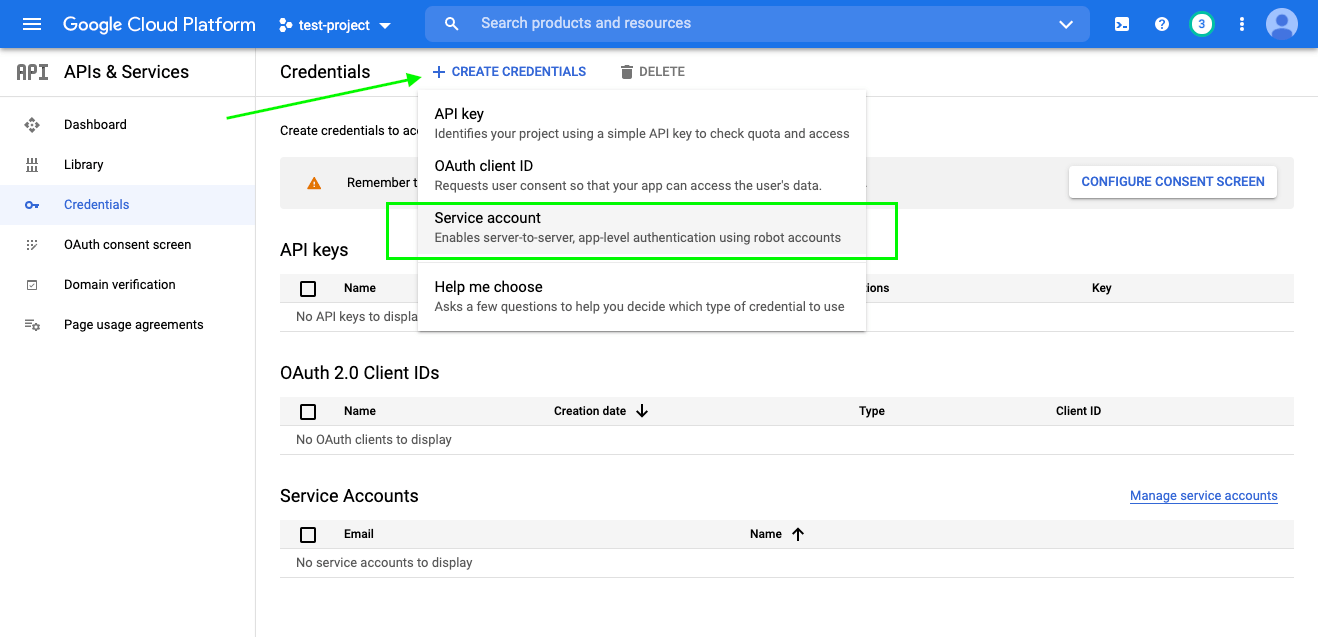Tick the Service Accounts Email checkbox
This screenshot has height=637, width=1318.
(x=308, y=534)
